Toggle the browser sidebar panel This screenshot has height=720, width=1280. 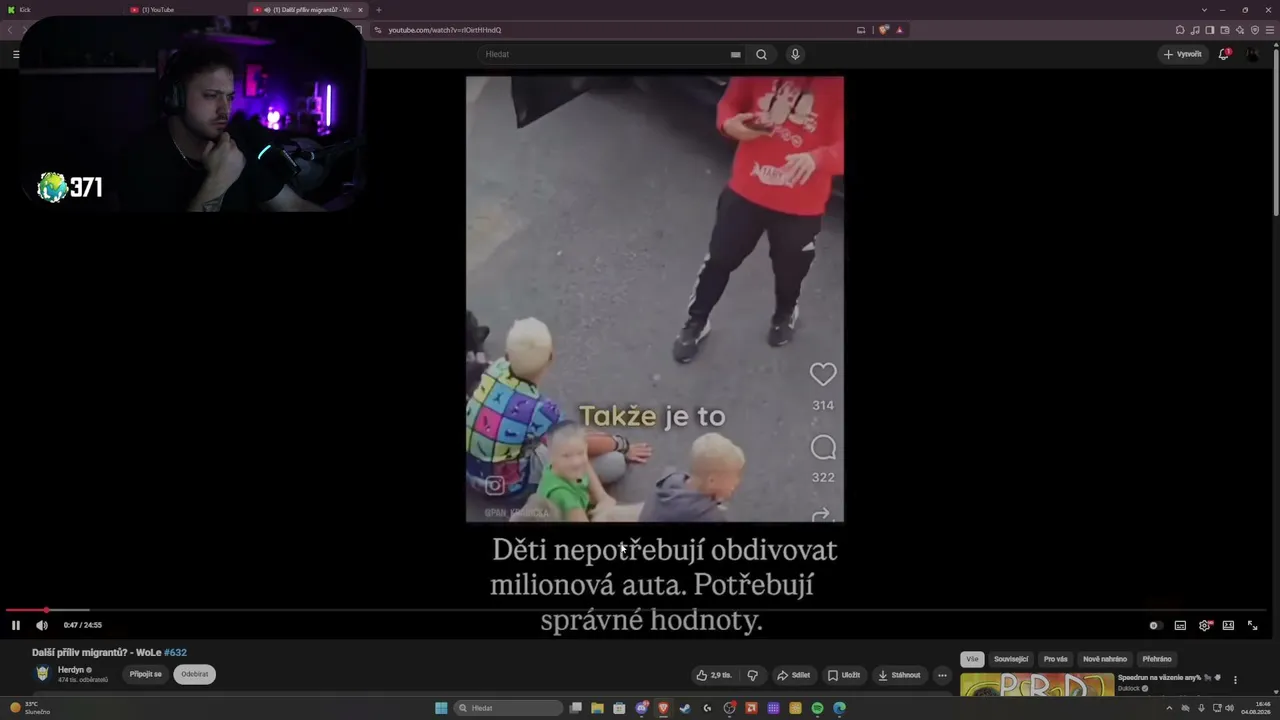(x=1210, y=30)
